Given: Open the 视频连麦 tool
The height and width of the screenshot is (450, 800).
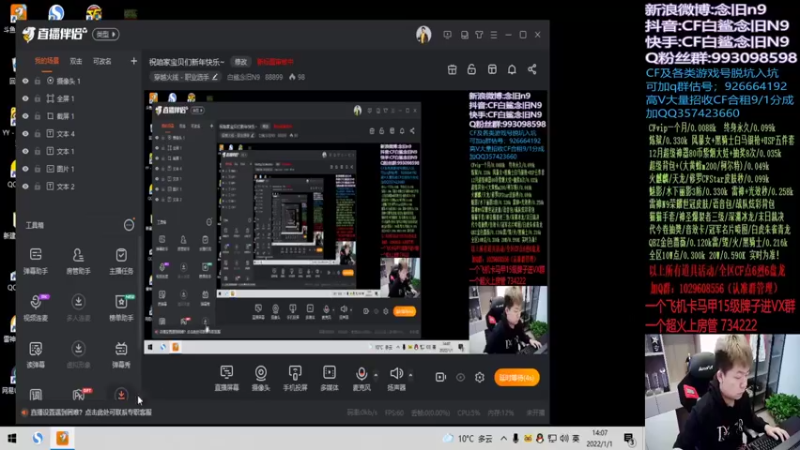Looking at the screenshot, I should (x=35, y=308).
